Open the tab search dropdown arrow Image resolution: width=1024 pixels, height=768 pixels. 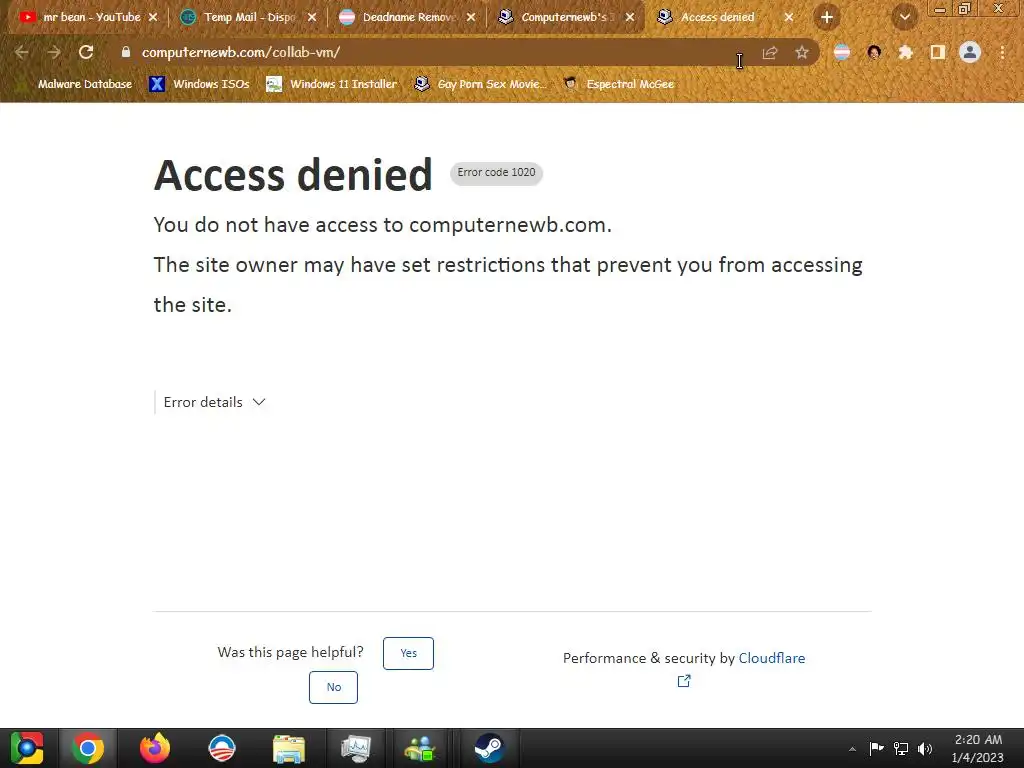[x=904, y=18]
